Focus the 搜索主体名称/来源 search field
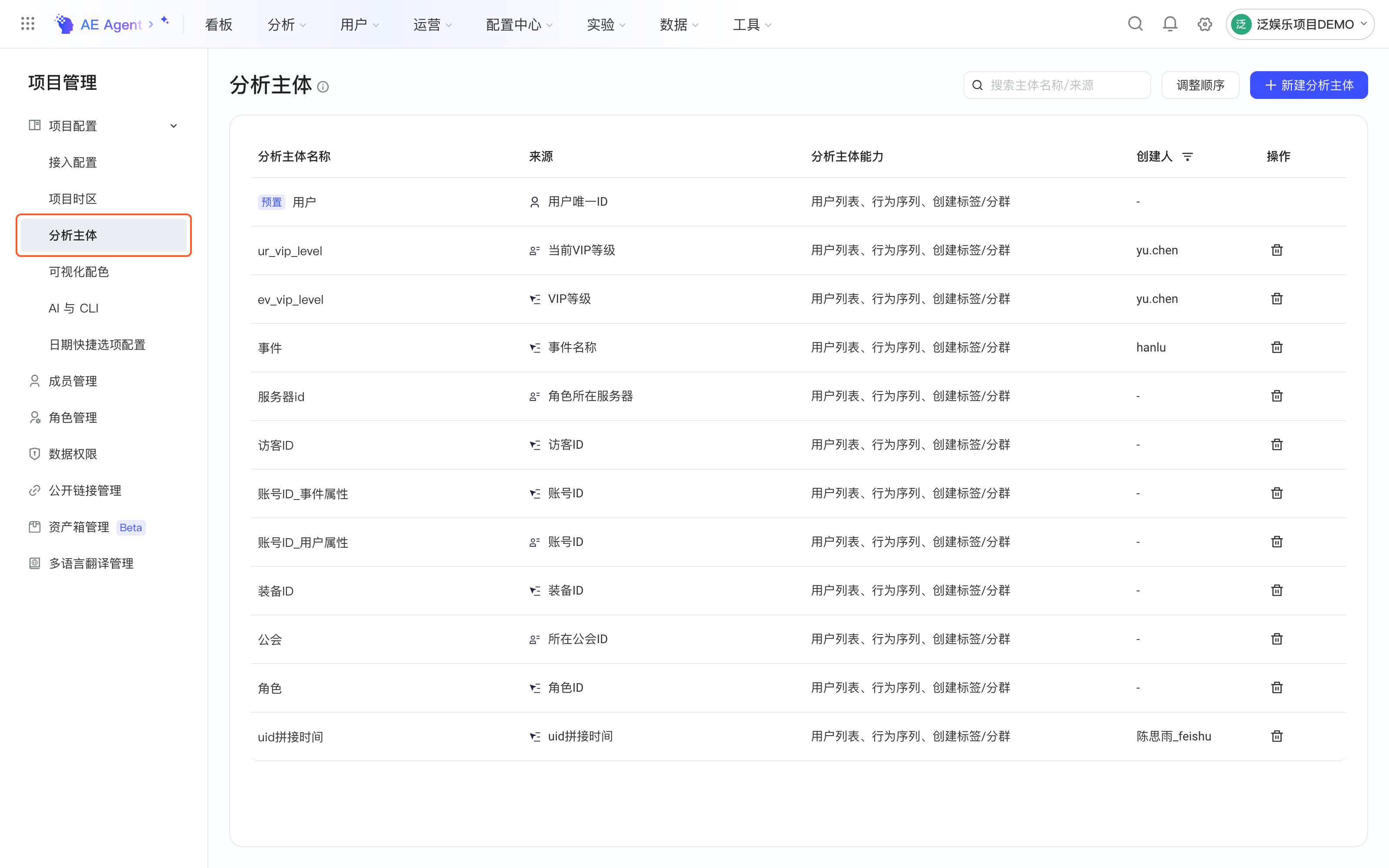This screenshot has height=868, width=1389. tap(1057, 85)
